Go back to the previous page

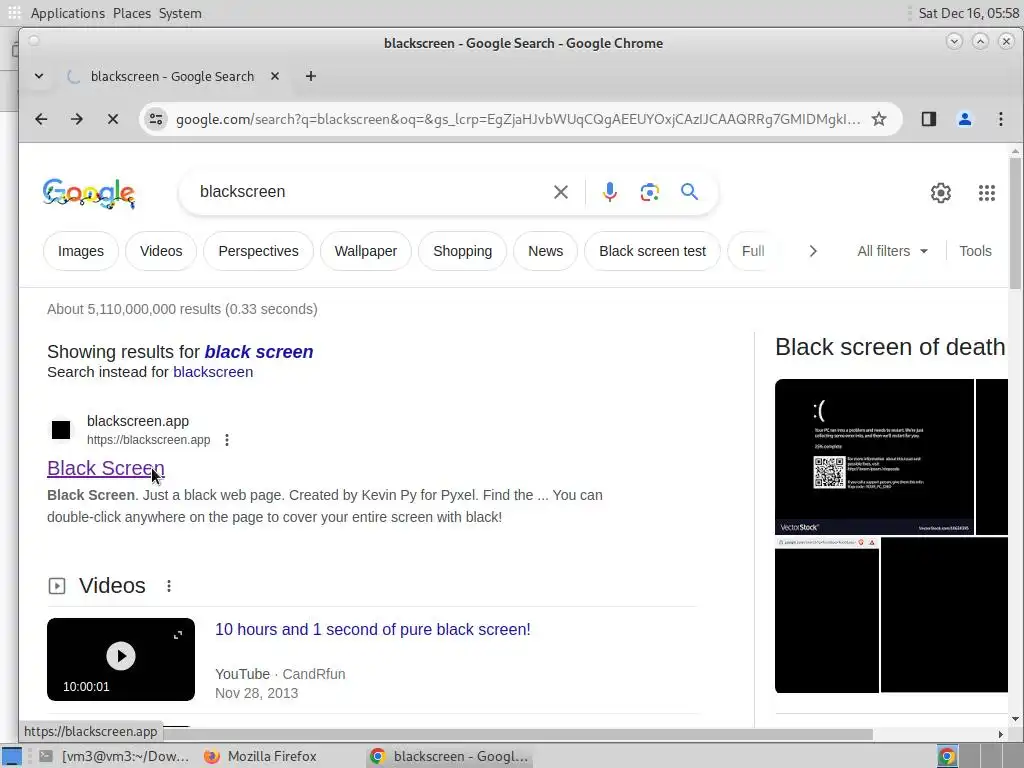(41, 119)
